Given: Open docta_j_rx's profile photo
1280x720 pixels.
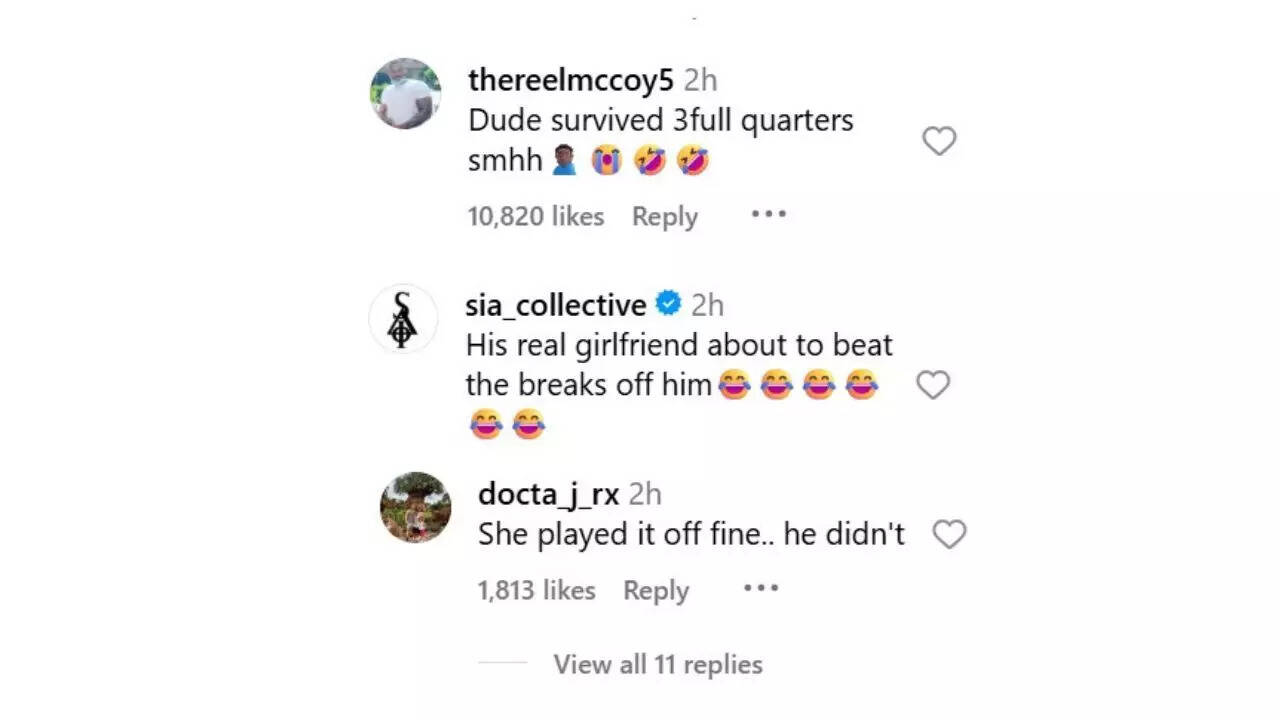Looking at the screenshot, I should [x=415, y=507].
